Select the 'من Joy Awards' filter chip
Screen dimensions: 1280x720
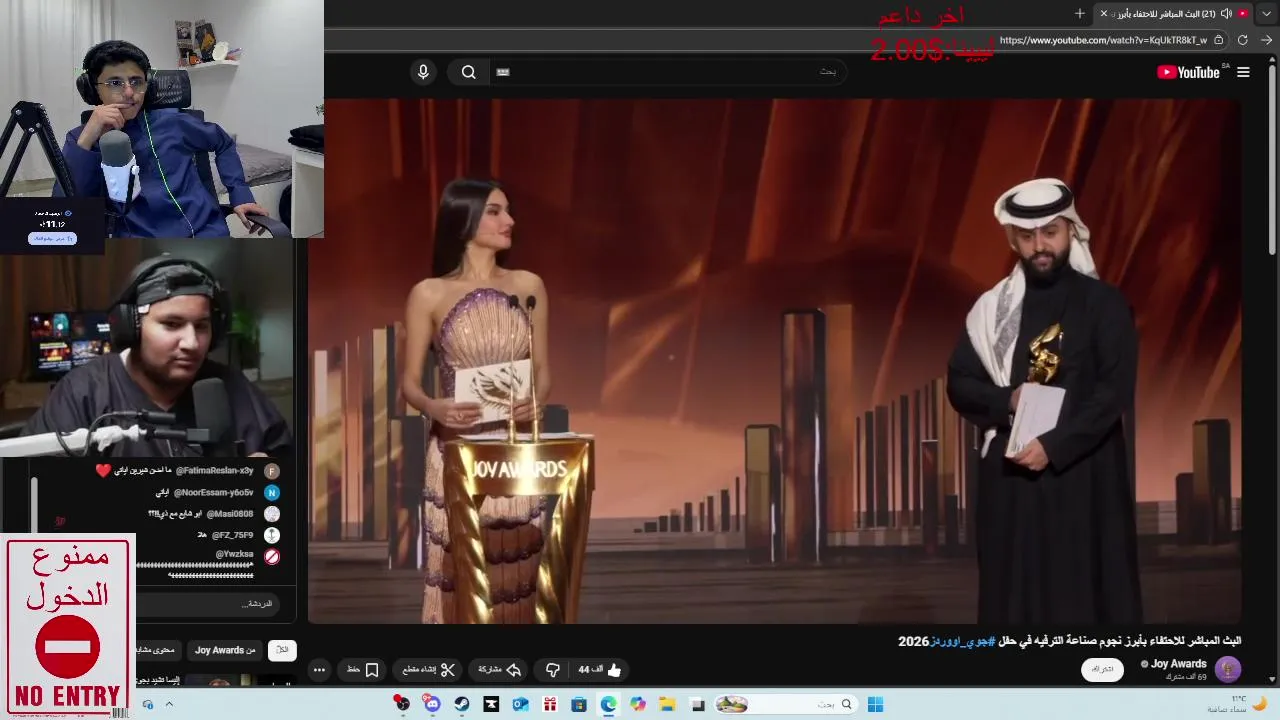pos(225,650)
